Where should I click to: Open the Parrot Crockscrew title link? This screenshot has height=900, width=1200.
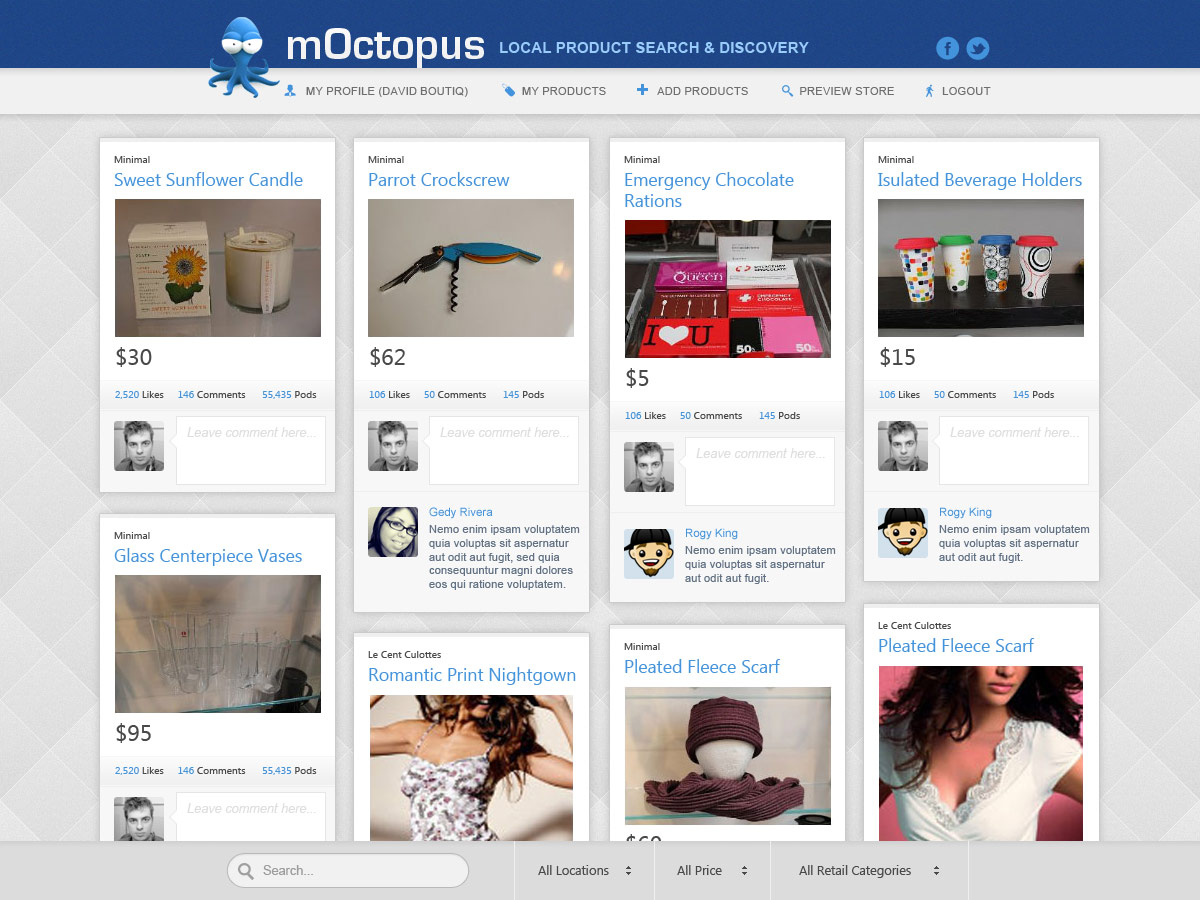click(x=438, y=180)
